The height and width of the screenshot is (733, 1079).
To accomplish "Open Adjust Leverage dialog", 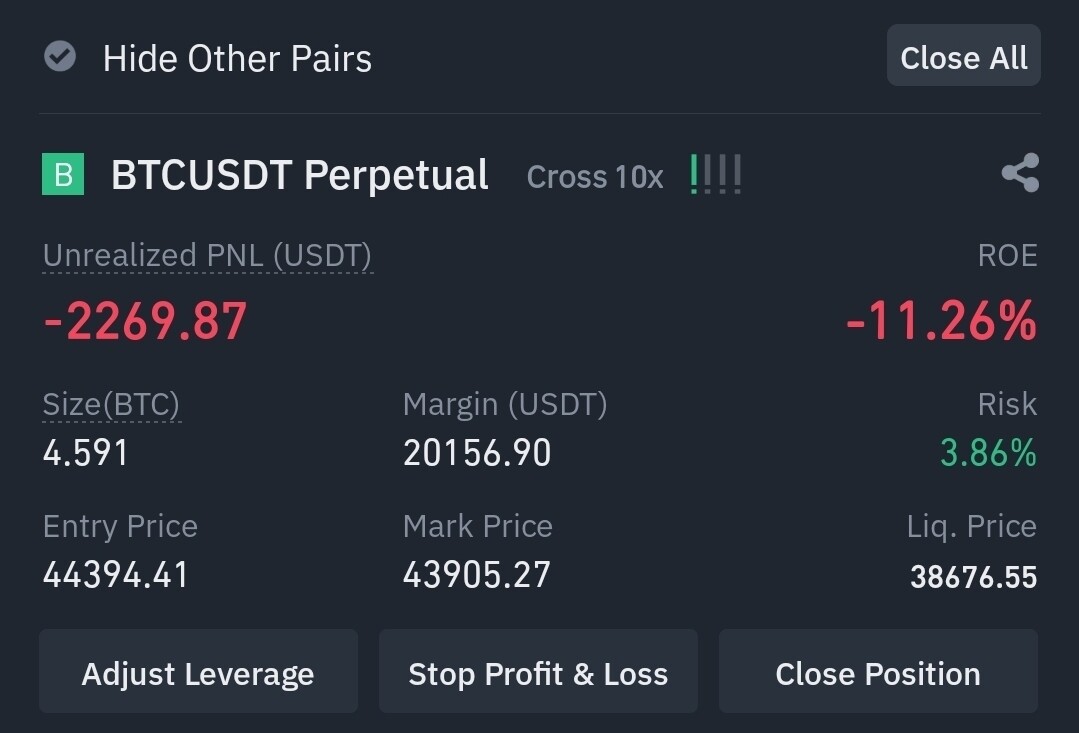I will pyautogui.click(x=198, y=673).
